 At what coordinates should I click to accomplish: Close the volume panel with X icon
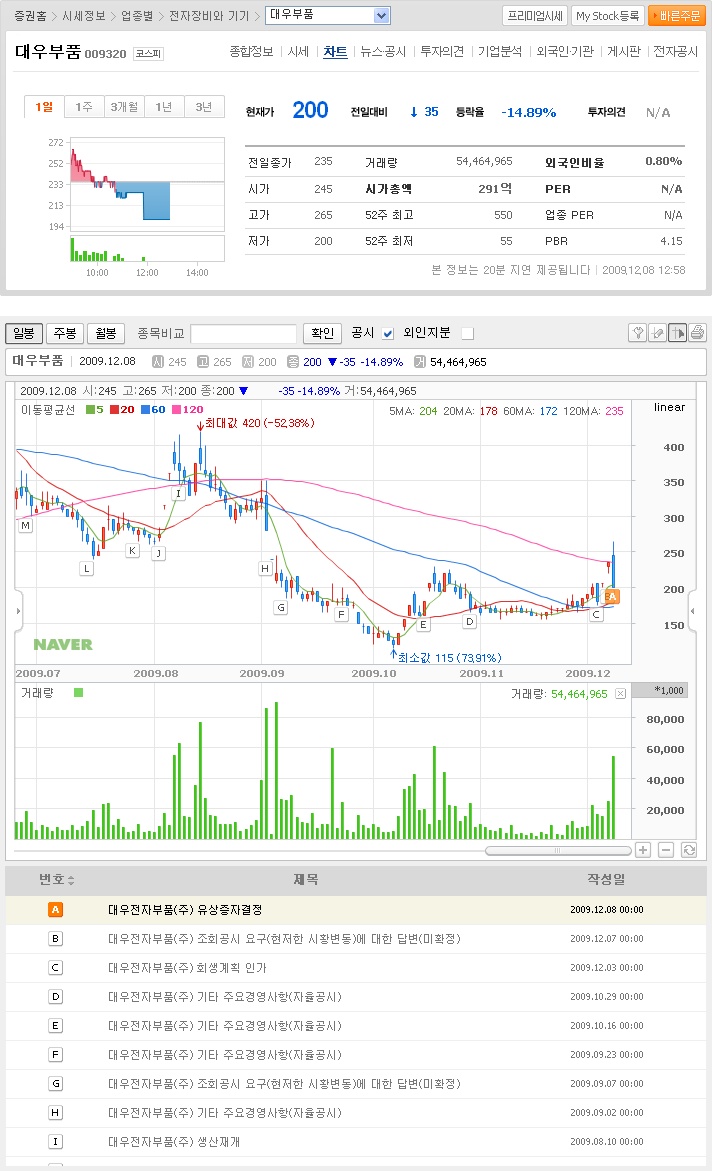point(620,694)
